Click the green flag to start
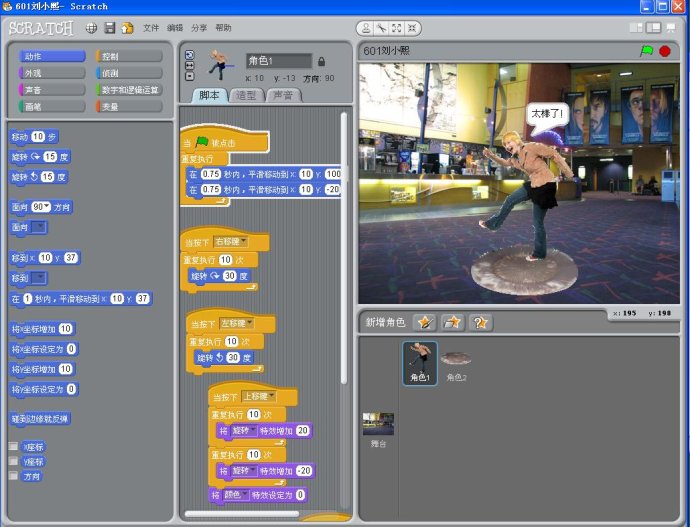 coord(646,51)
